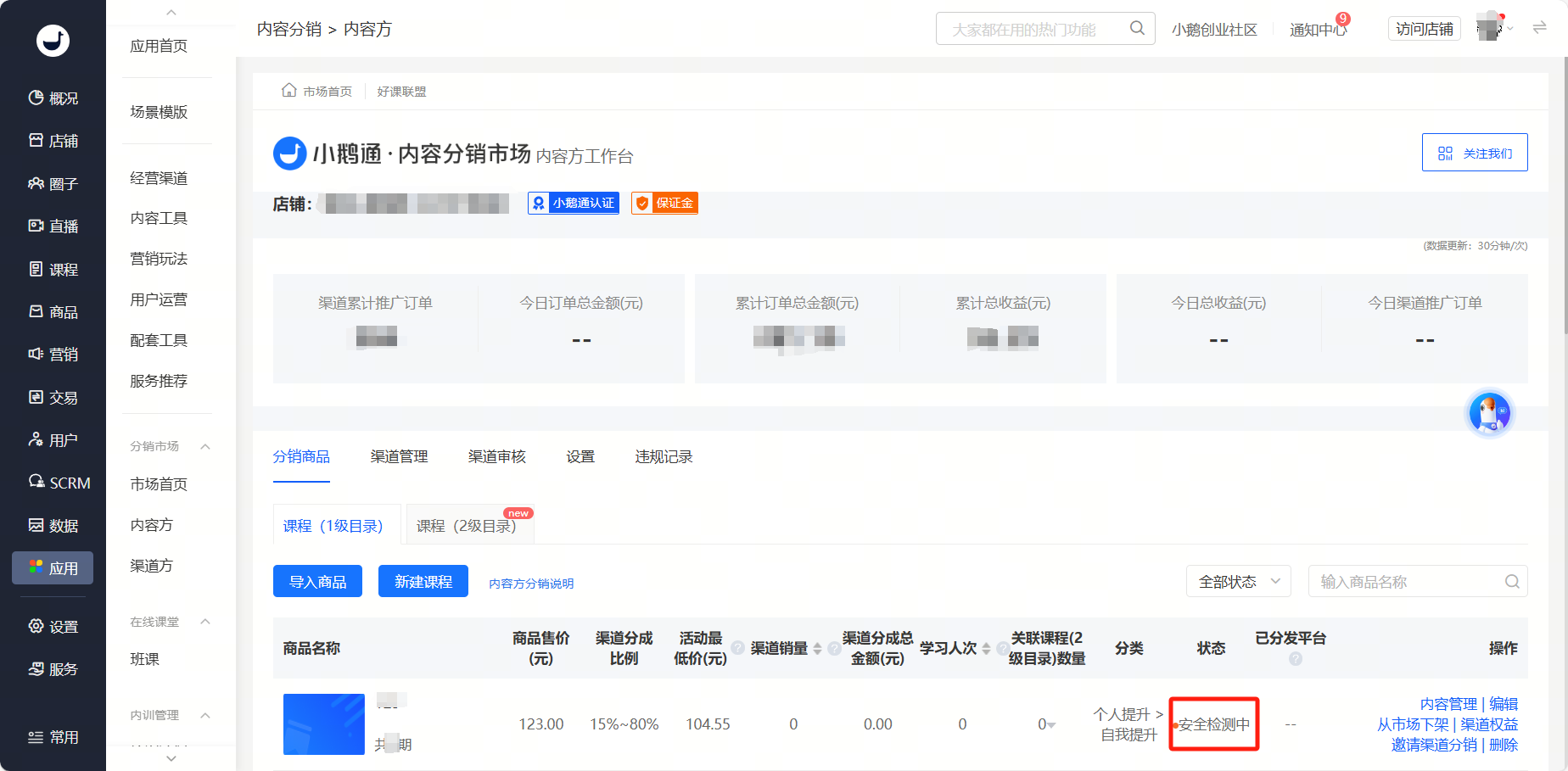Click the 新建课程 button
The width and height of the screenshot is (1568, 771).
423,581
